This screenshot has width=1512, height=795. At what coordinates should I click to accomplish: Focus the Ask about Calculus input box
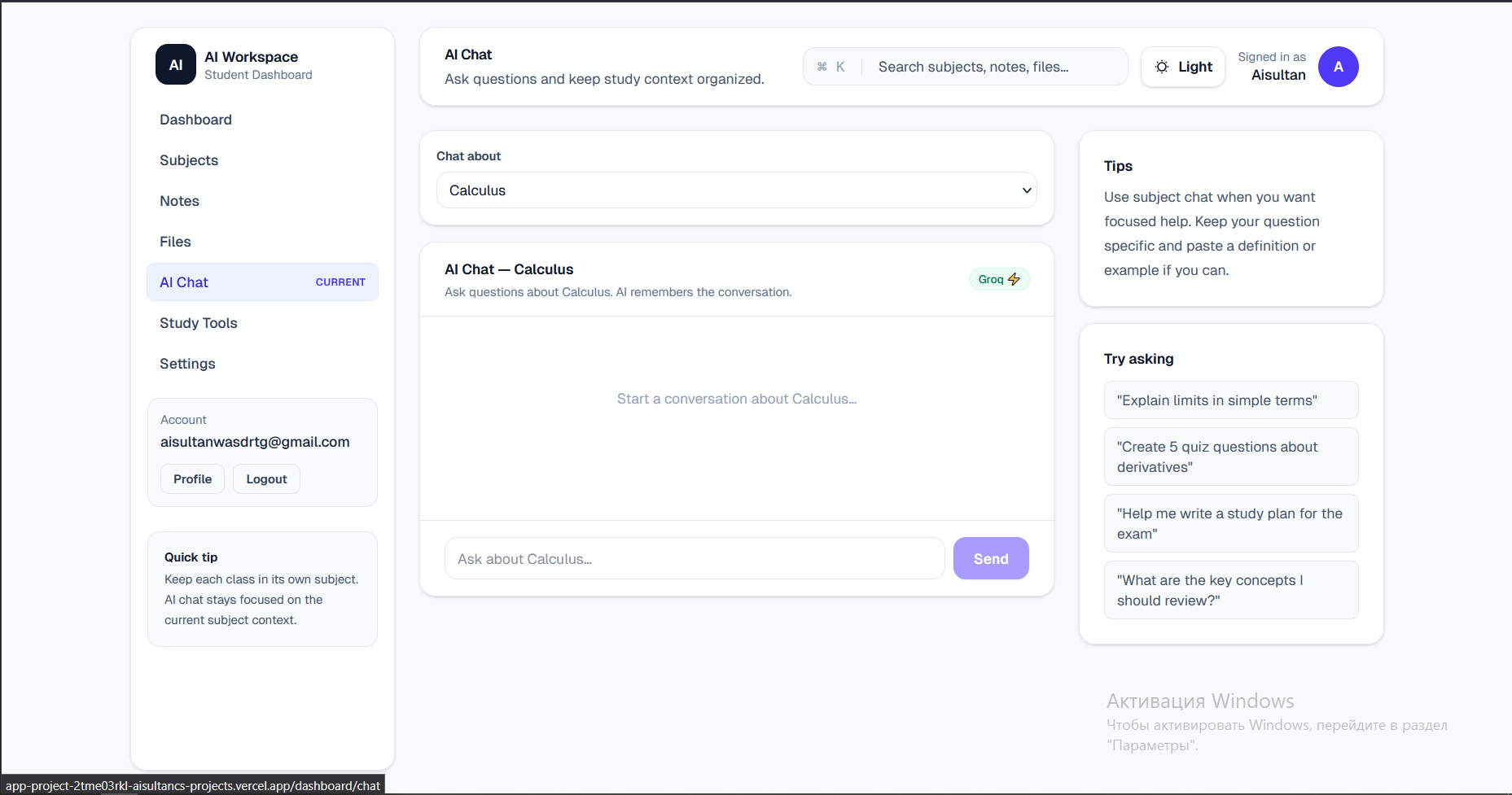click(x=694, y=558)
